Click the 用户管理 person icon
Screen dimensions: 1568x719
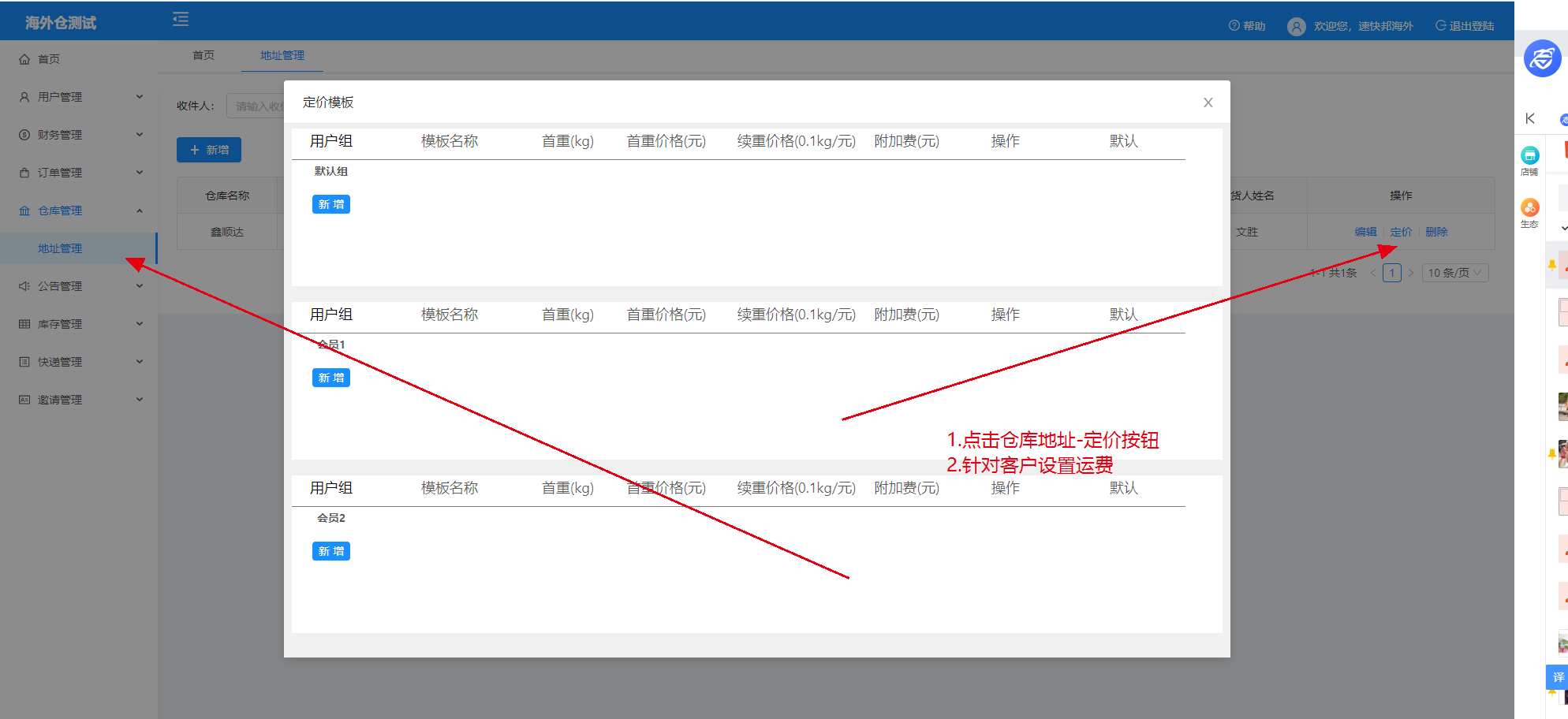click(24, 97)
